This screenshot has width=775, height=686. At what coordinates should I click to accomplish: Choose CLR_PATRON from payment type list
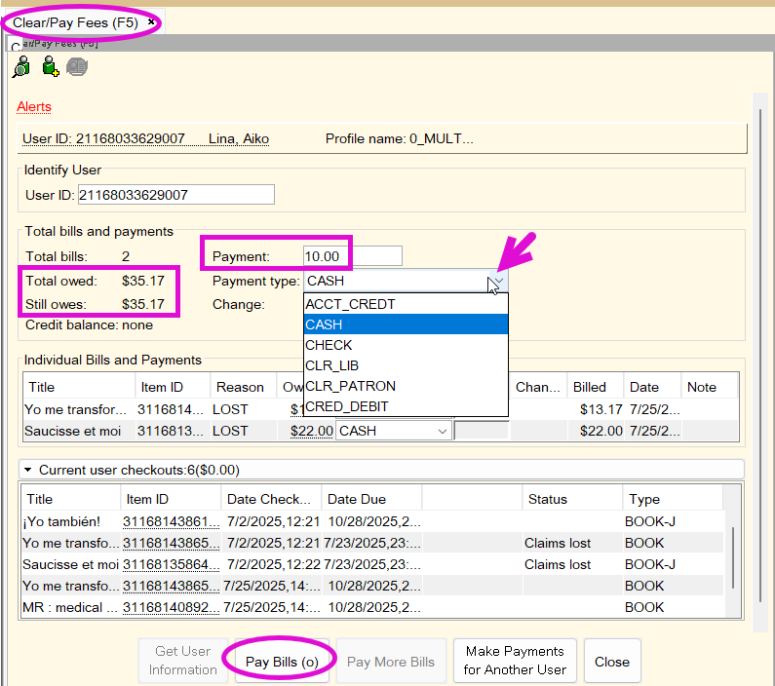[406, 386]
